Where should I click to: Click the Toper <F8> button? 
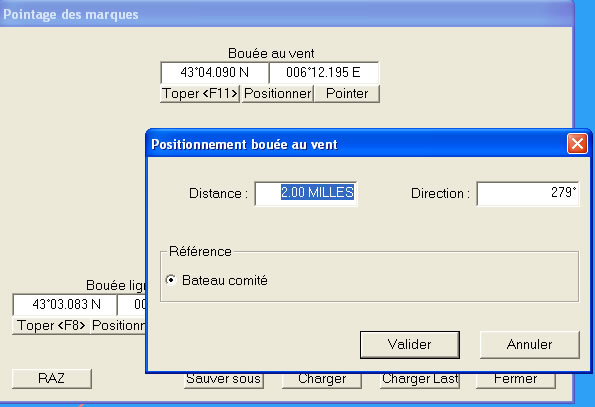click(x=51, y=325)
